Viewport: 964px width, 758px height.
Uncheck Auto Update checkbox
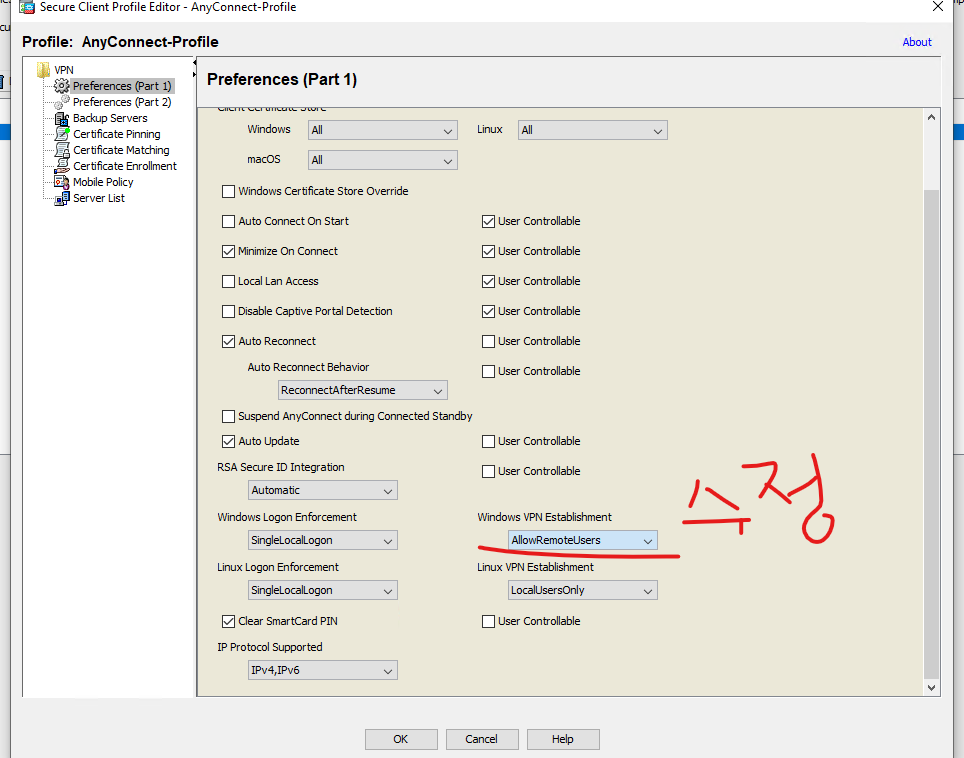click(228, 441)
